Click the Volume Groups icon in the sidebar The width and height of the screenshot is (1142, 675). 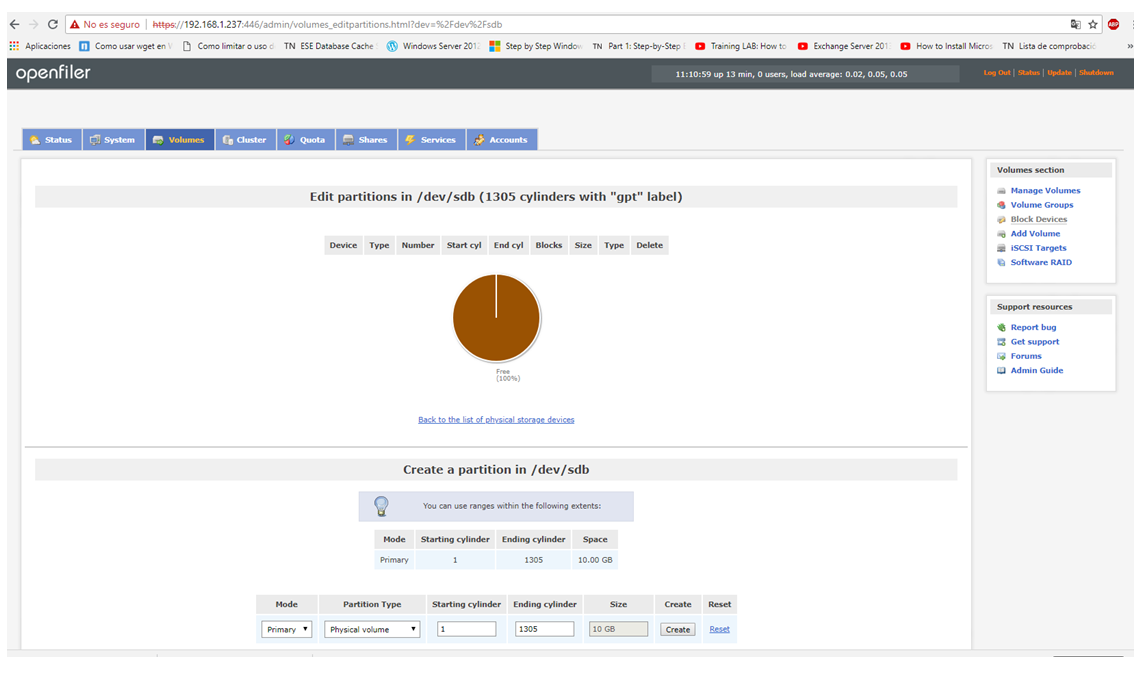coord(1001,205)
